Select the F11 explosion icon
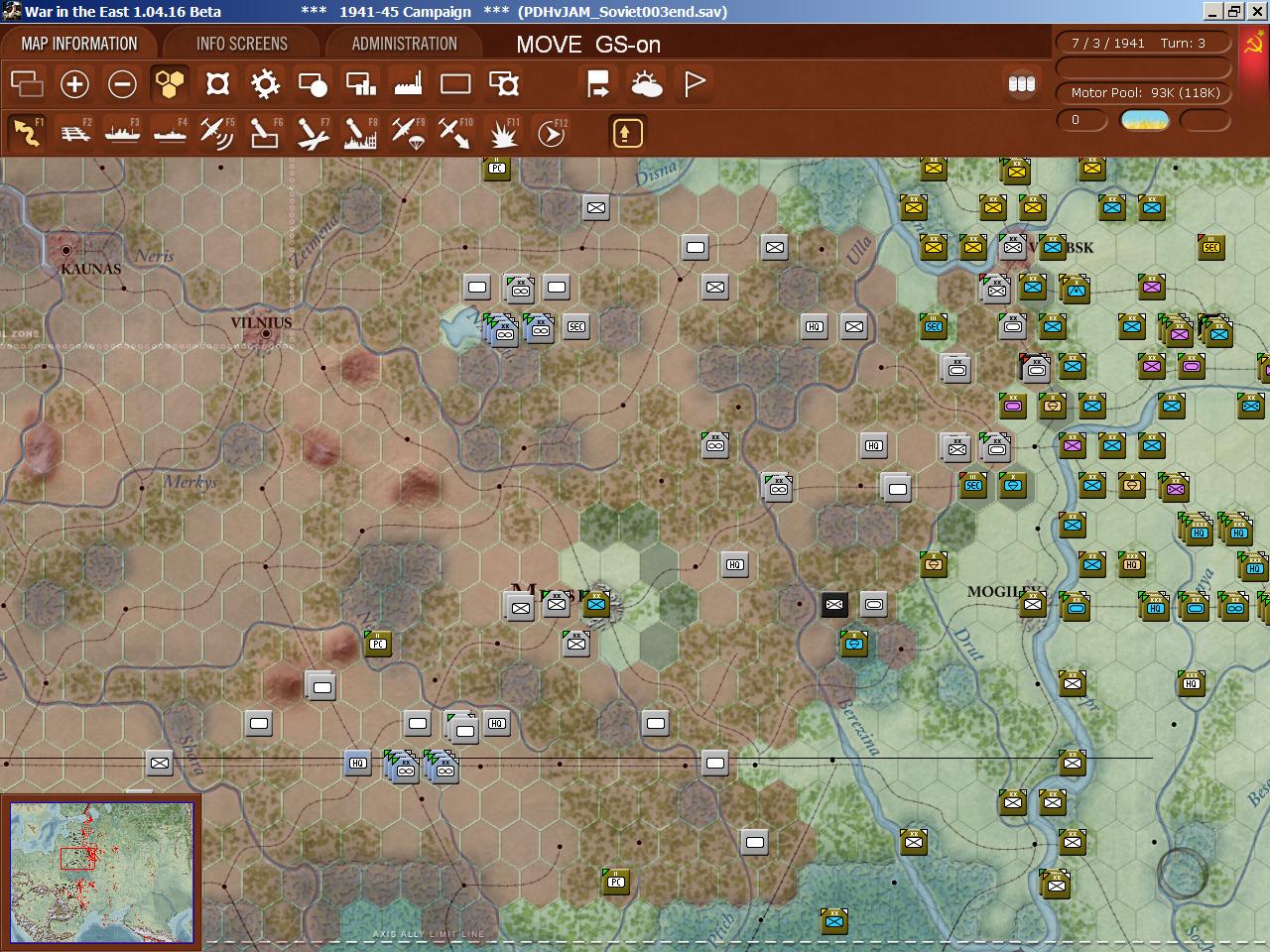 click(x=504, y=133)
